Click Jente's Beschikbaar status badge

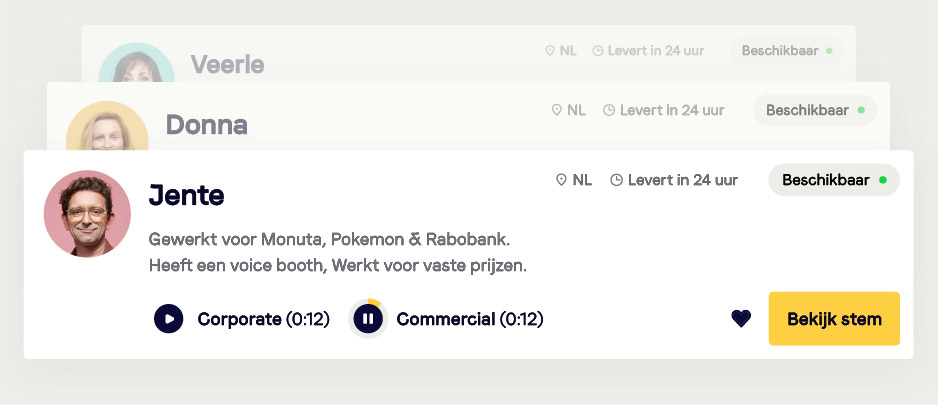833,180
